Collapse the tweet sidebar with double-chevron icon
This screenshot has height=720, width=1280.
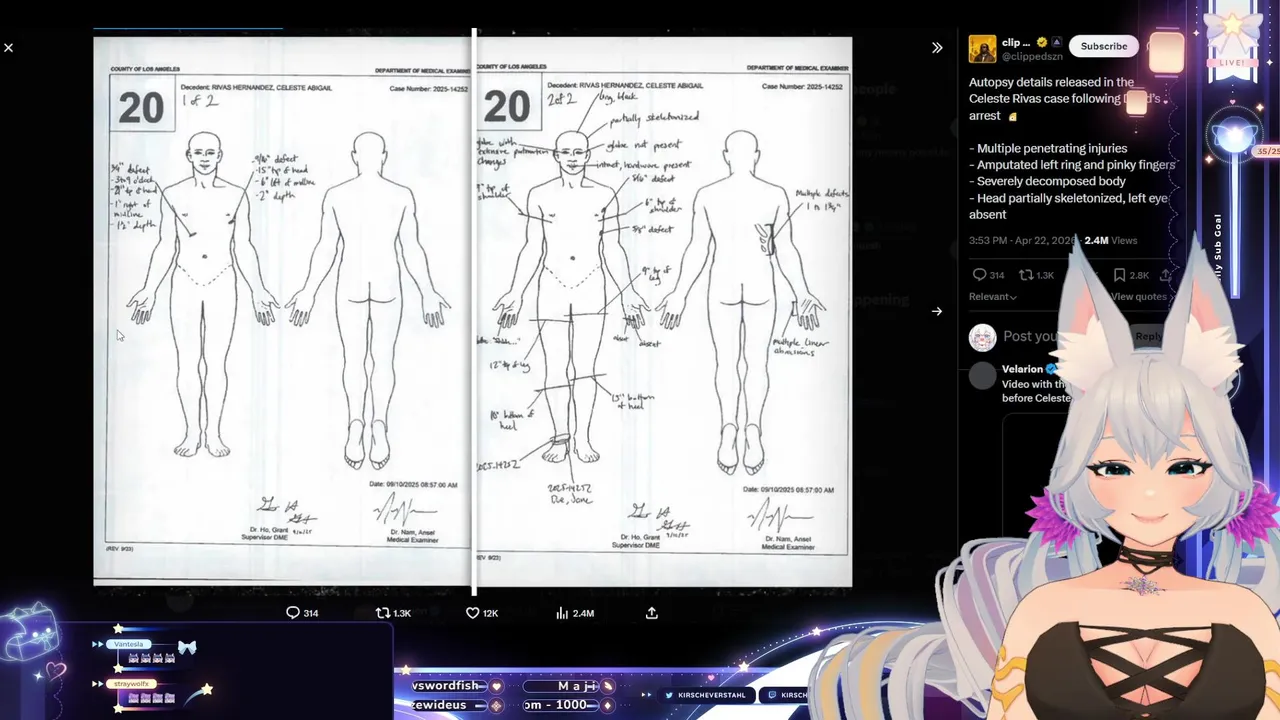pyautogui.click(x=937, y=48)
